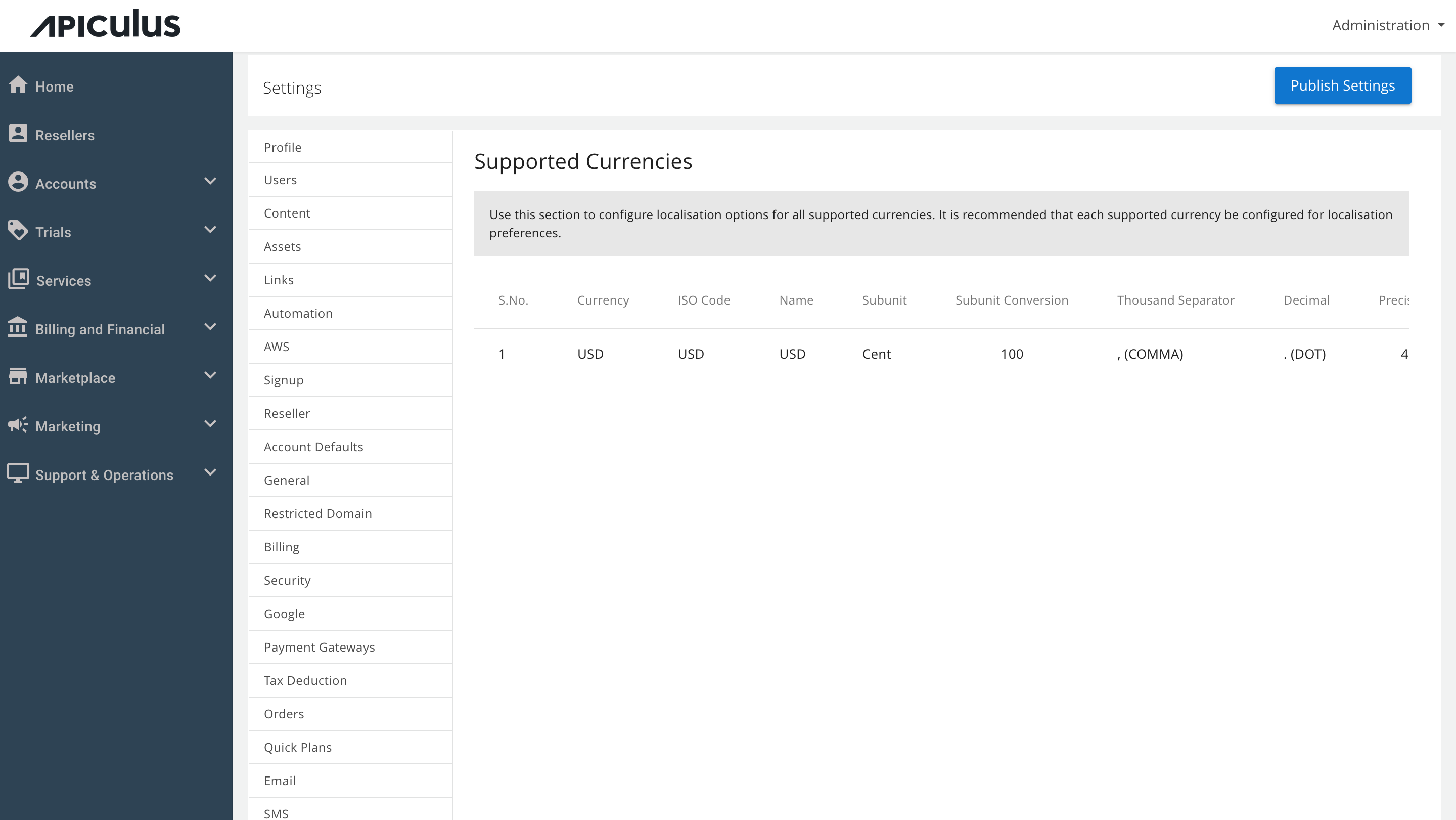
Task: Open the Users settings tab
Action: 350,180
